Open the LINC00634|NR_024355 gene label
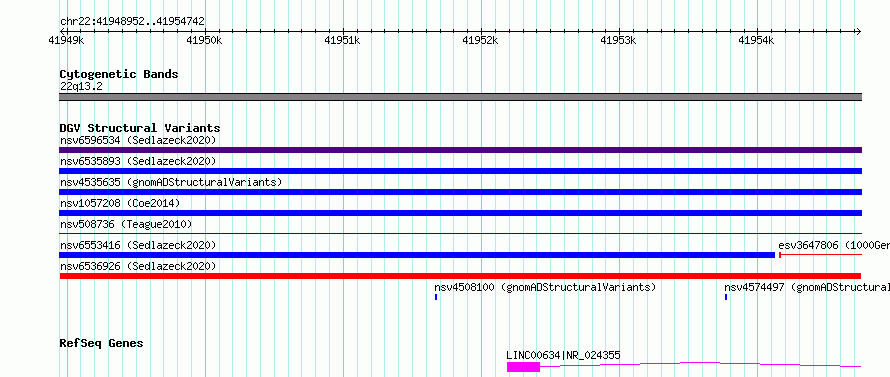Viewport: 890px width, 377px height. [563, 355]
